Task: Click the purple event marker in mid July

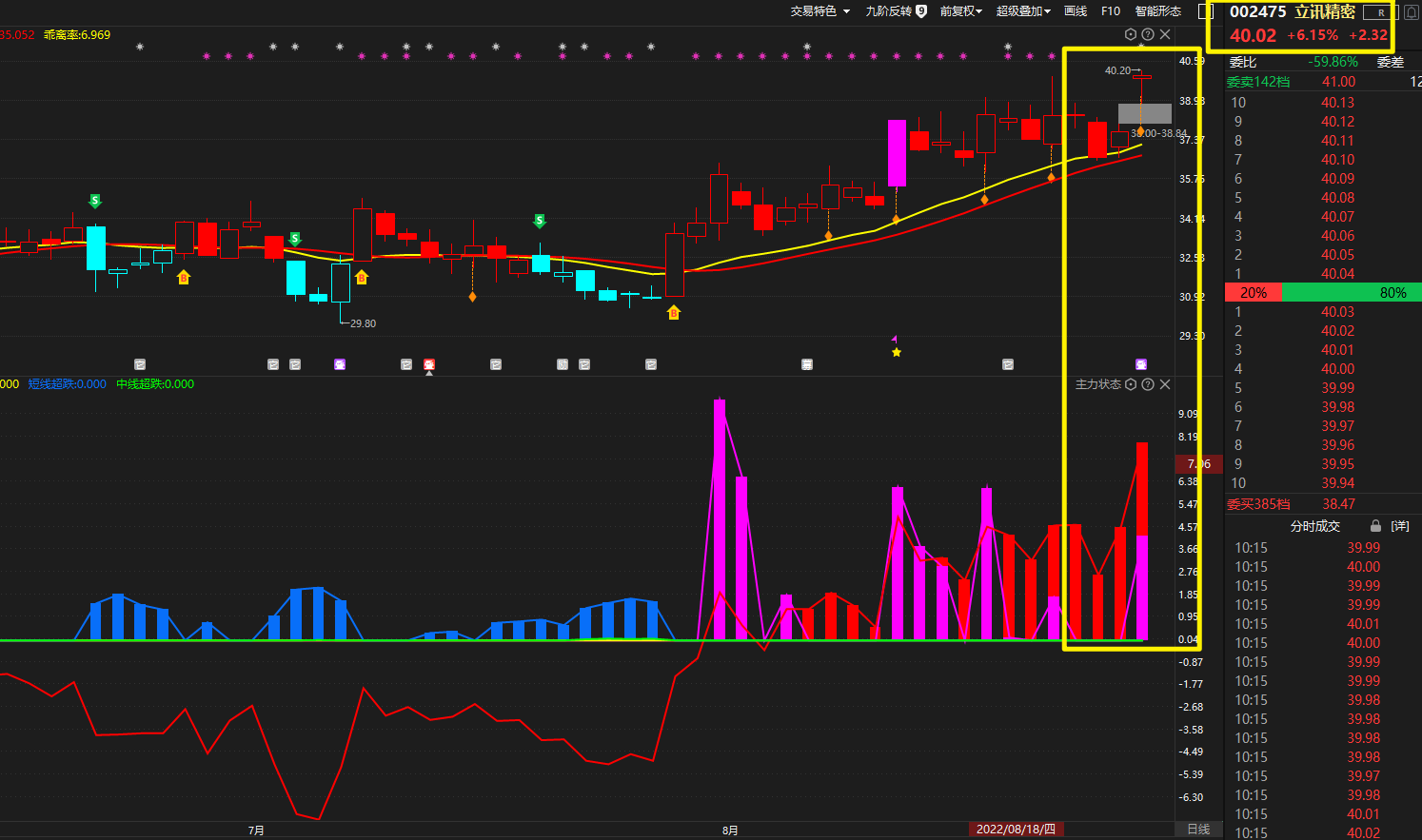Action: pyautogui.click(x=340, y=364)
